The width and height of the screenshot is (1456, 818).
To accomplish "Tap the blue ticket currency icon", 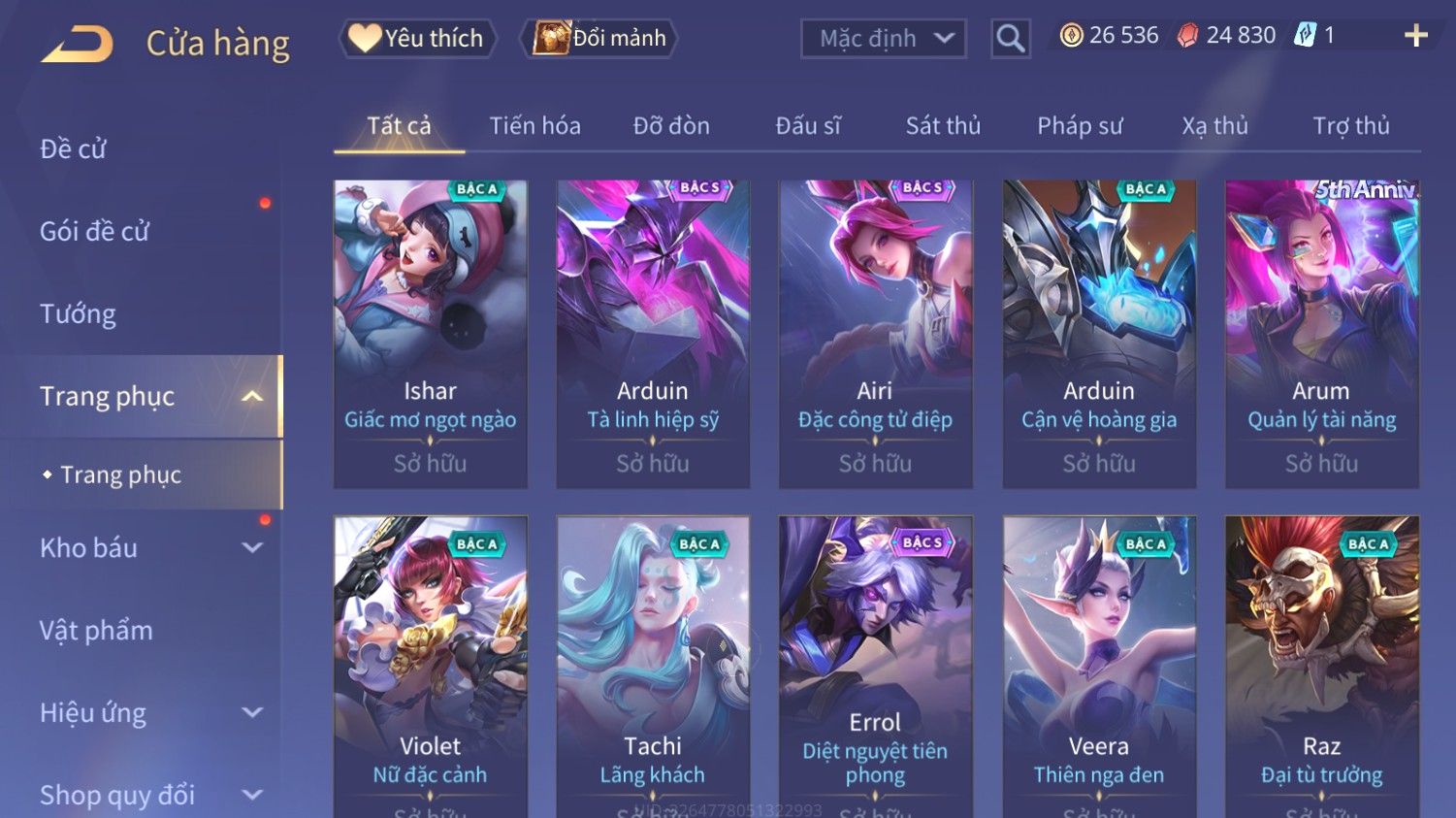I will [1306, 36].
